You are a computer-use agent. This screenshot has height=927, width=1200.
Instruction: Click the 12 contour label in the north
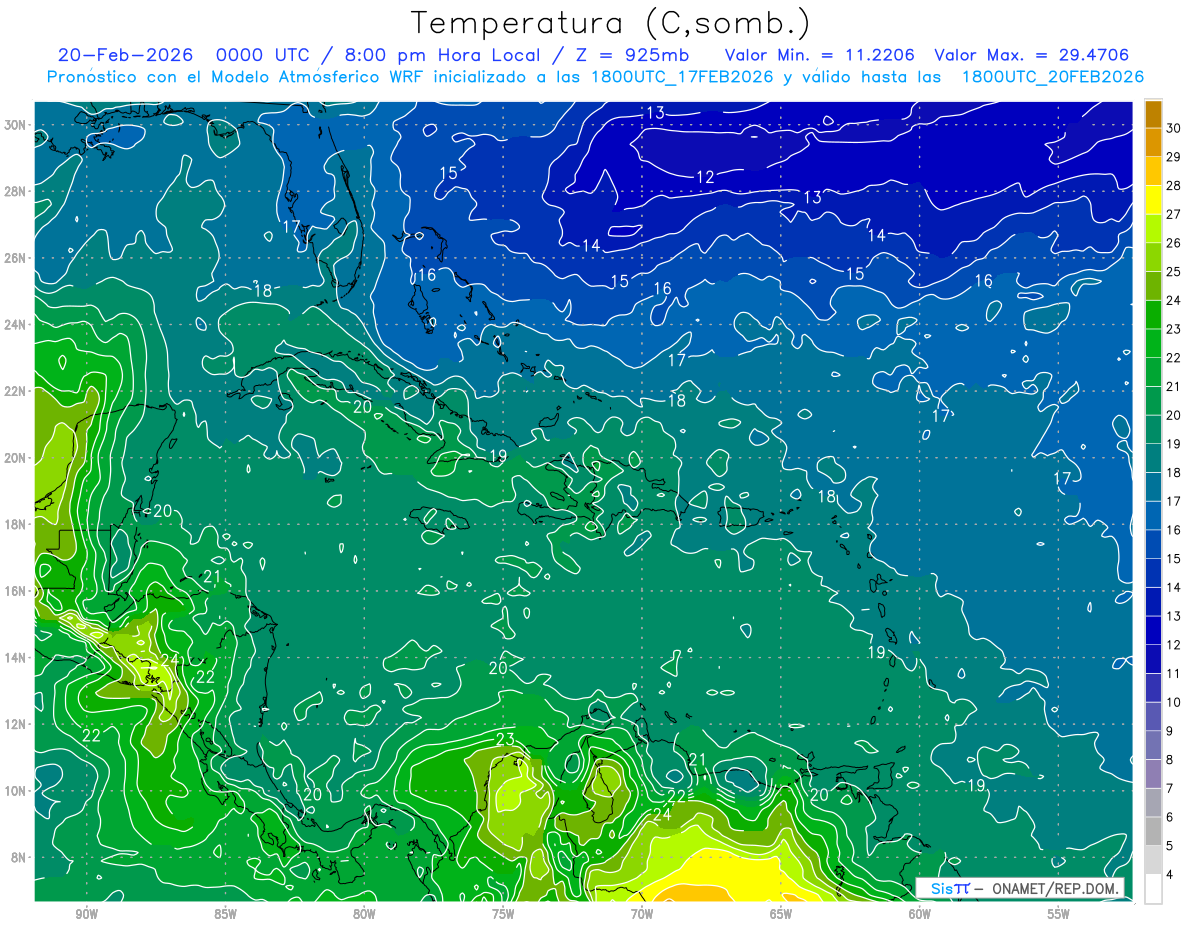pos(705,177)
